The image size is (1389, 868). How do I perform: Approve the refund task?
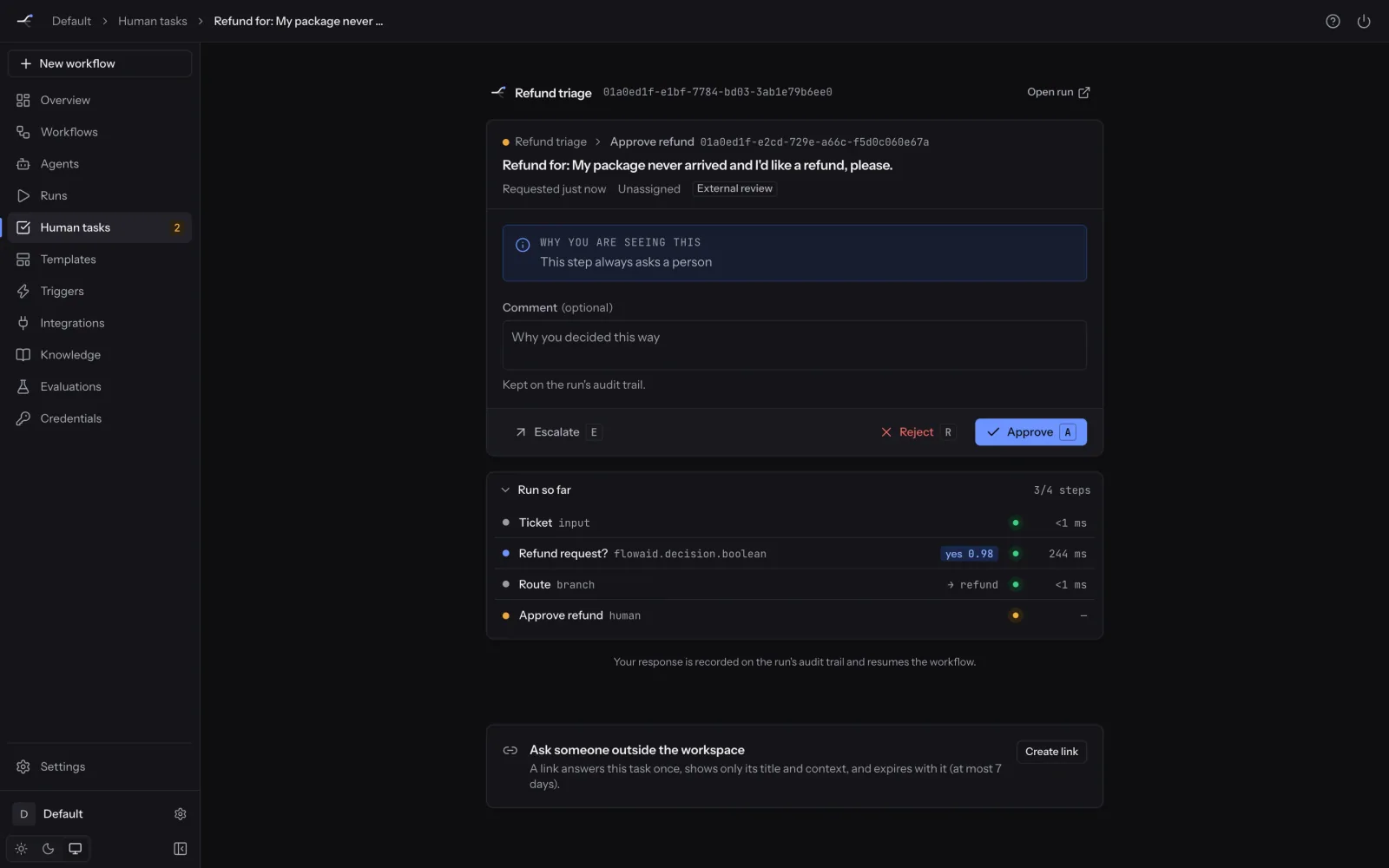click(x=1030, y=432)
